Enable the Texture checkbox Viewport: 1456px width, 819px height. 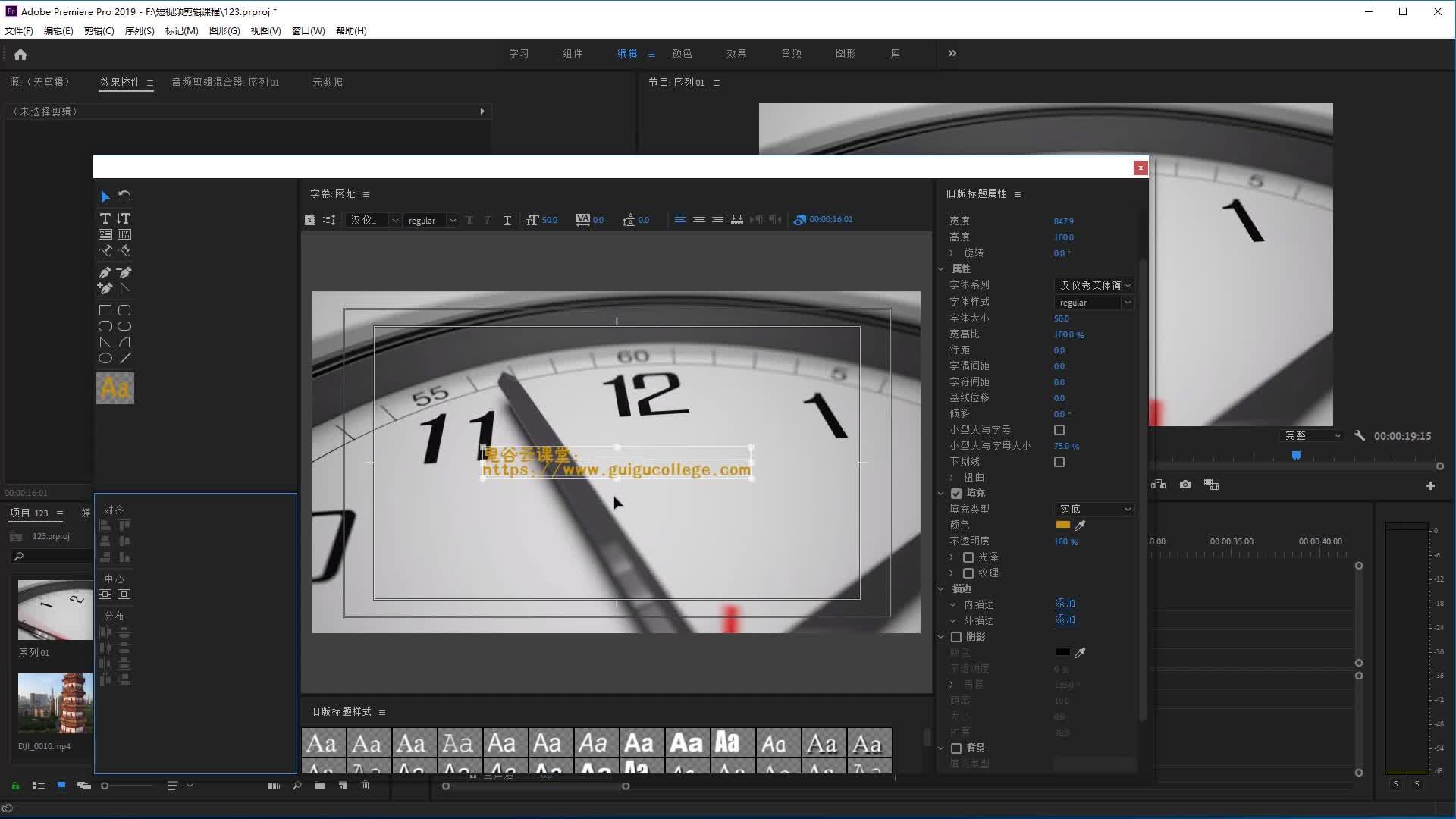(x=968, y=573)
